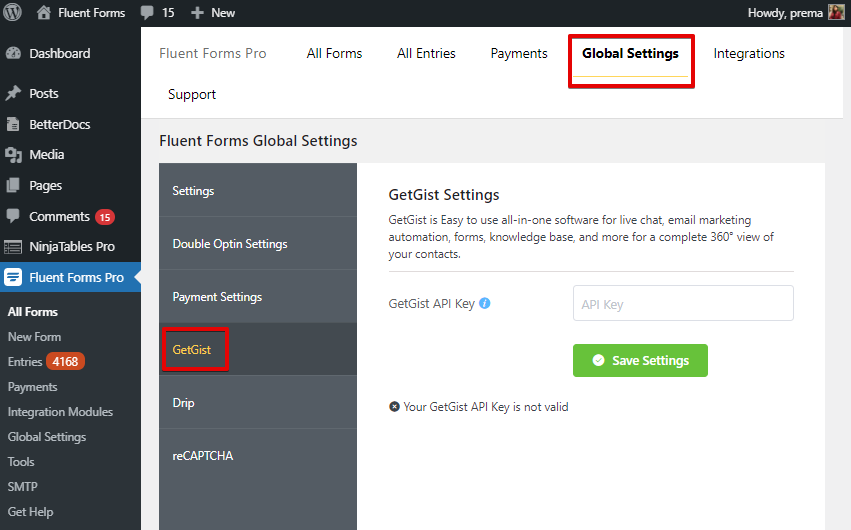The width and height of the screenshot is (851, 530).
Task: Click the Media library icon
Action: 13,155
